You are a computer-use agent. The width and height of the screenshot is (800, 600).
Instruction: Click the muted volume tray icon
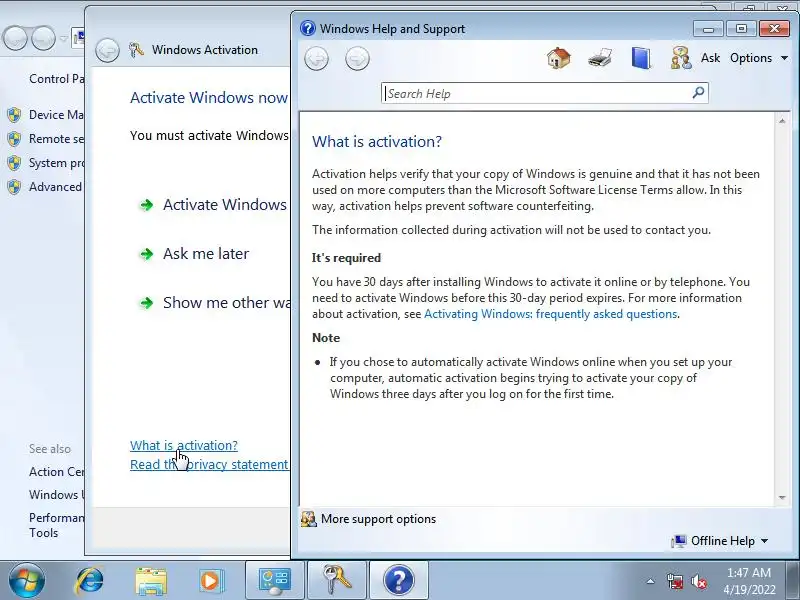pyautogui.click(x=698, y=581)
